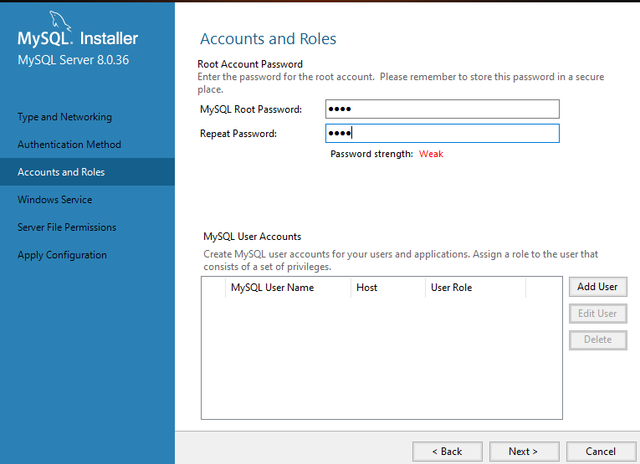Click the User Role column header
Screen dimensions: 640x464
pyautogui.click(x=451, y=288)
